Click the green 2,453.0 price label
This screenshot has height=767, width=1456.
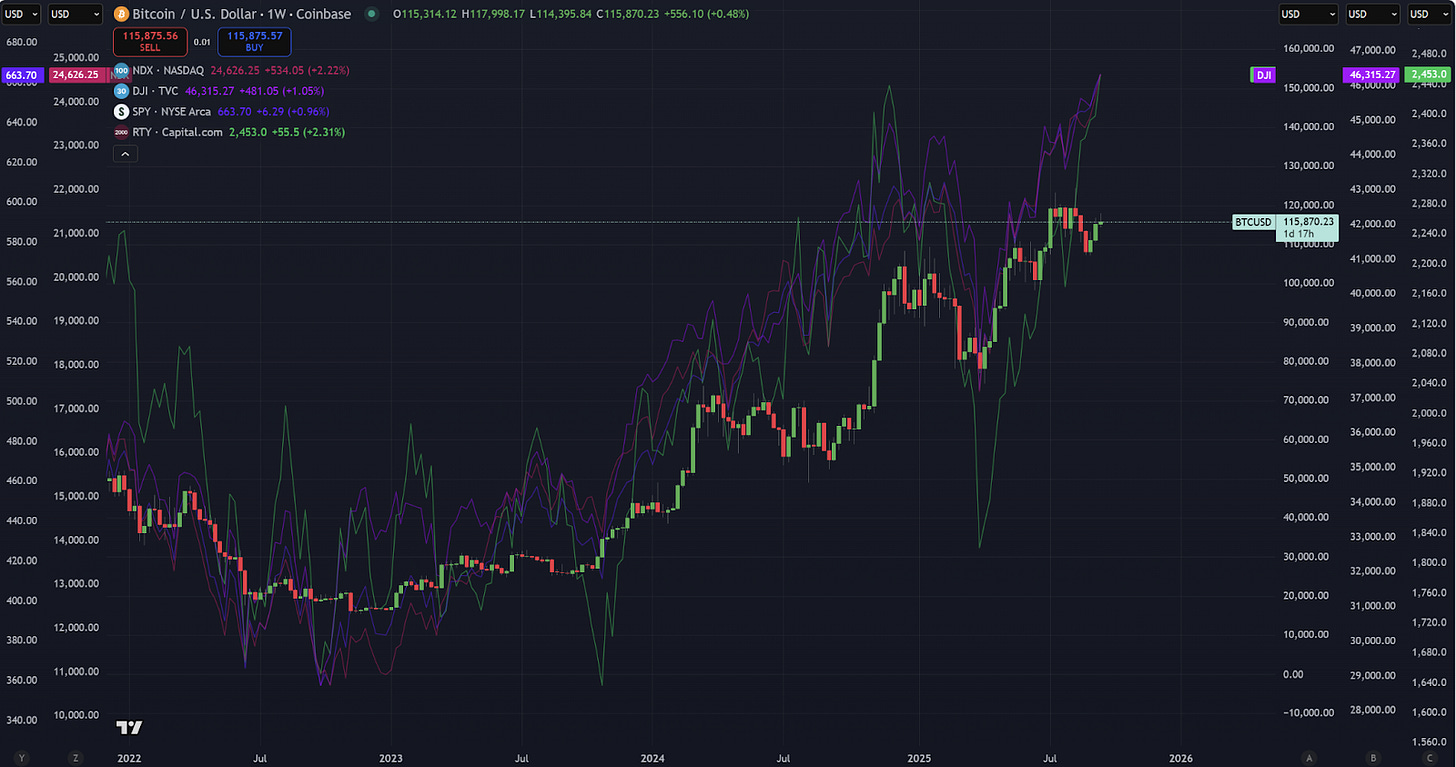point(1427,74)
